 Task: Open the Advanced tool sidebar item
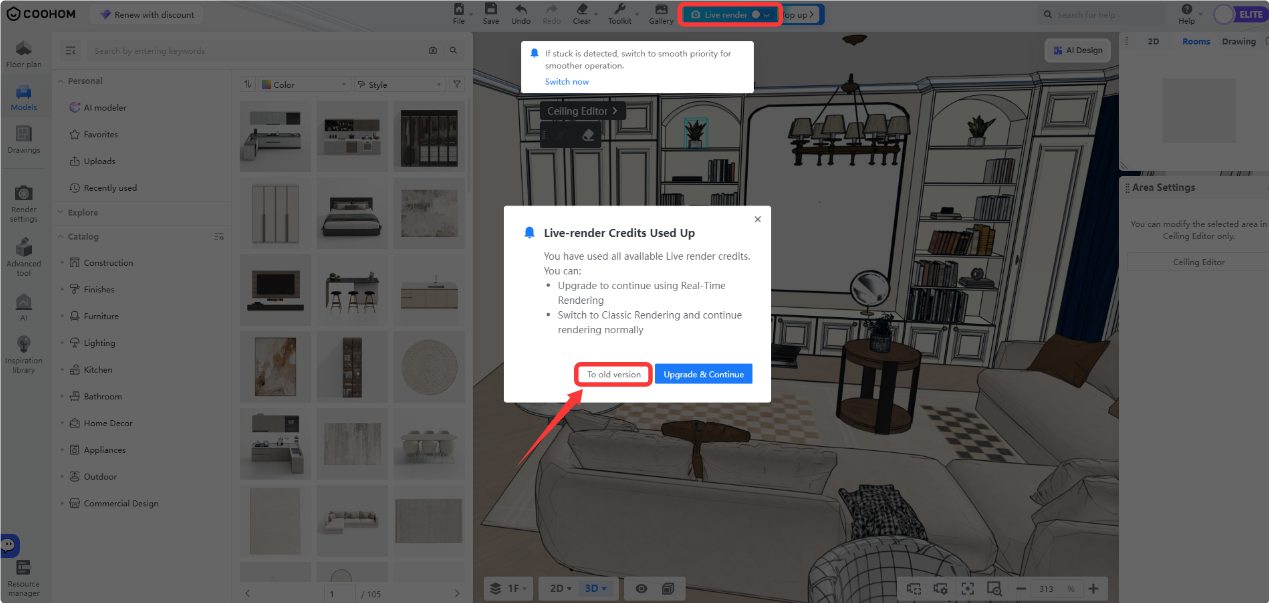click(24, 258)
